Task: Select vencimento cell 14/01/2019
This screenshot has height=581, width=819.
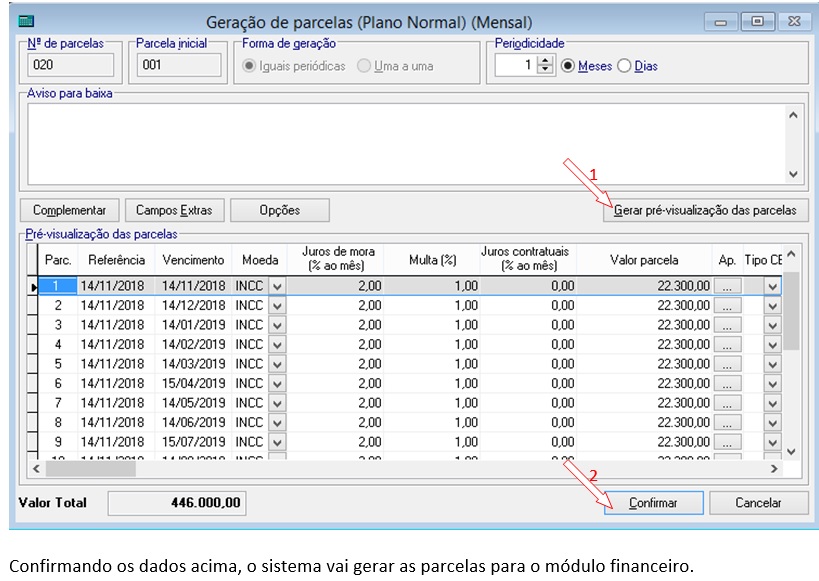Action: 193,325
